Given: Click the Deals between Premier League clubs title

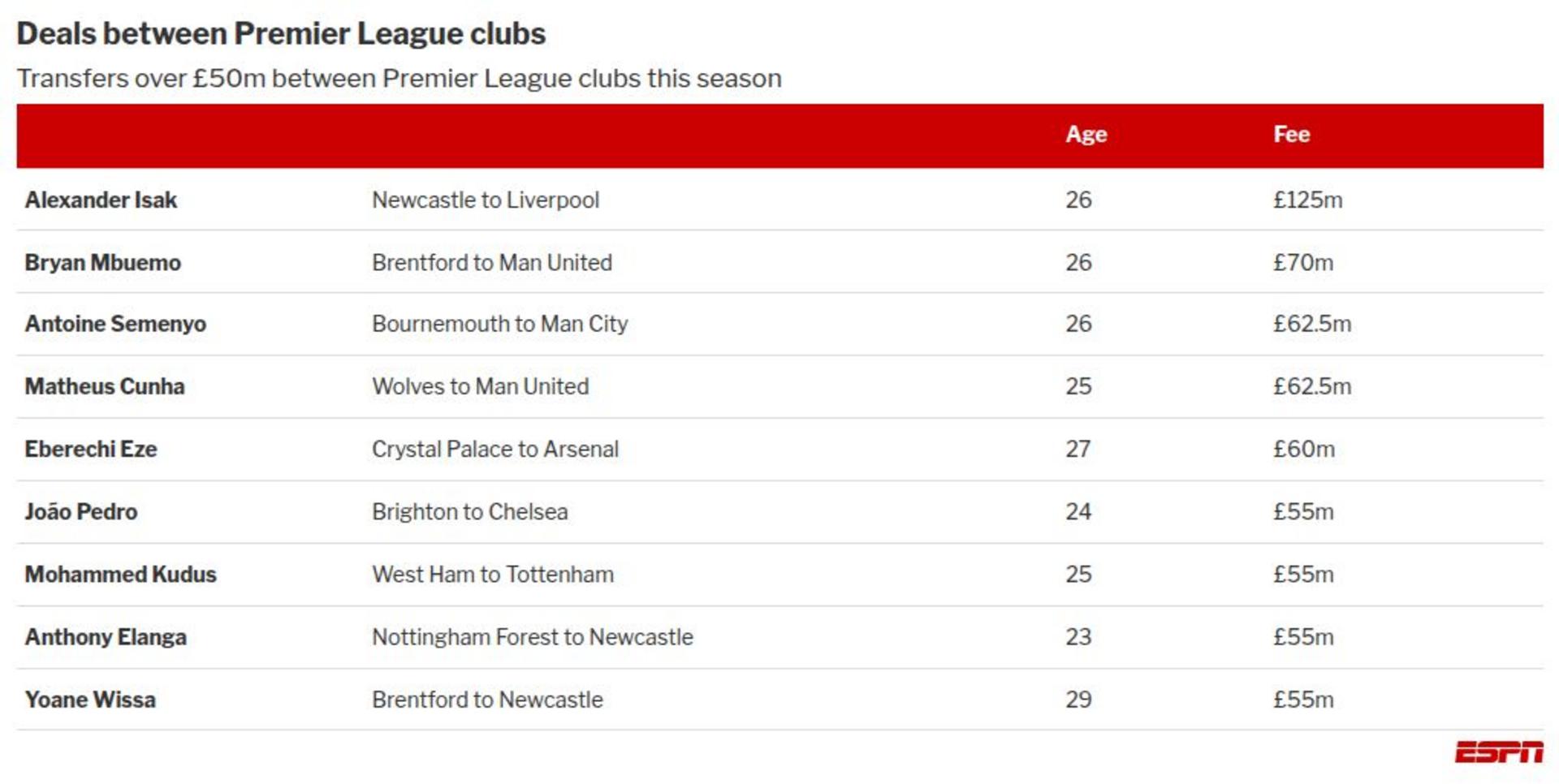Looking at the screenshot, I should point(281,34).
